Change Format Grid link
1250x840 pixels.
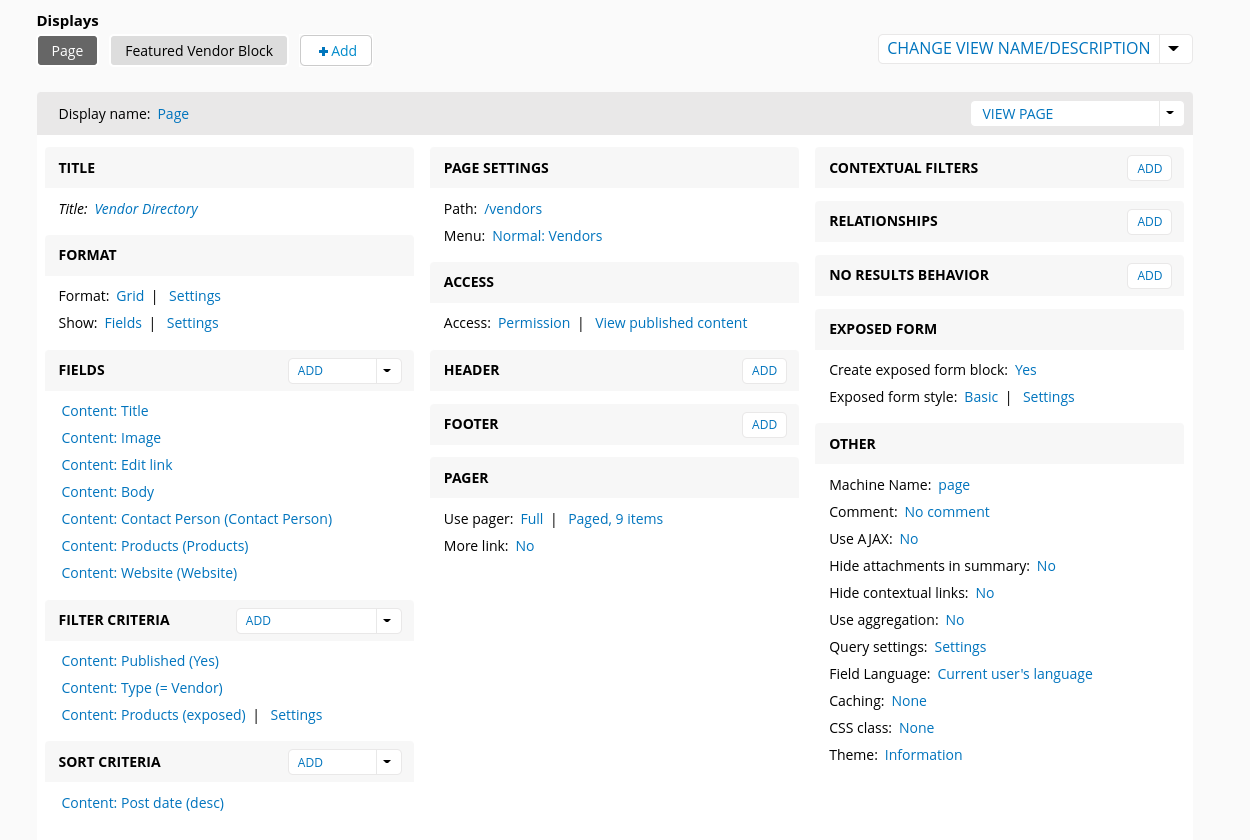coord(130,296)
